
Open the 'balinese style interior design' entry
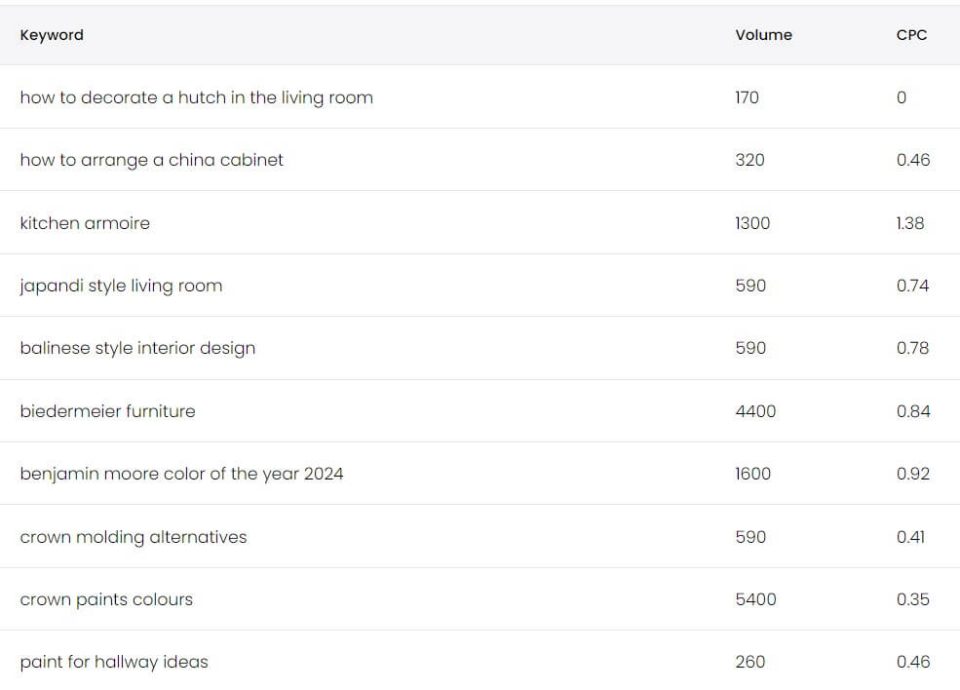pyautogui.click(x=139, y=347)
